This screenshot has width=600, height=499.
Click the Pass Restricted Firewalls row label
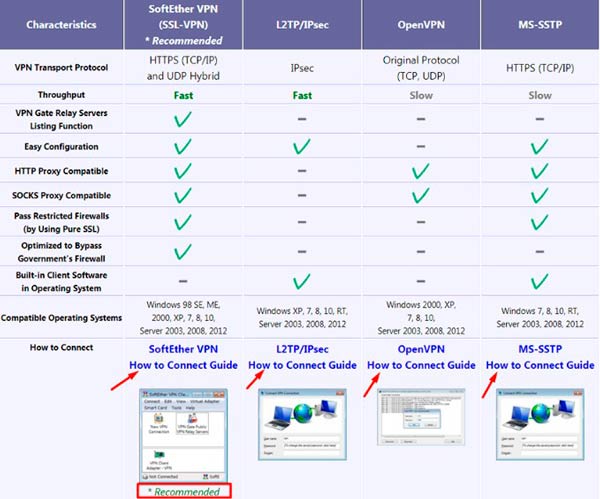[x=61, y=222]
